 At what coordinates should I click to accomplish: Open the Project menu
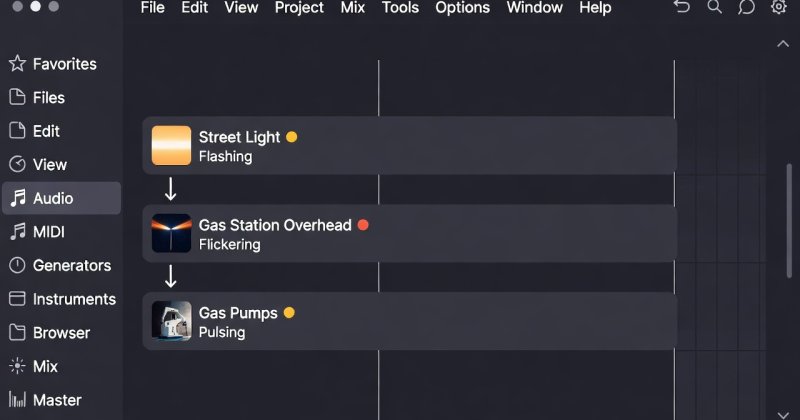click(299, 8)
